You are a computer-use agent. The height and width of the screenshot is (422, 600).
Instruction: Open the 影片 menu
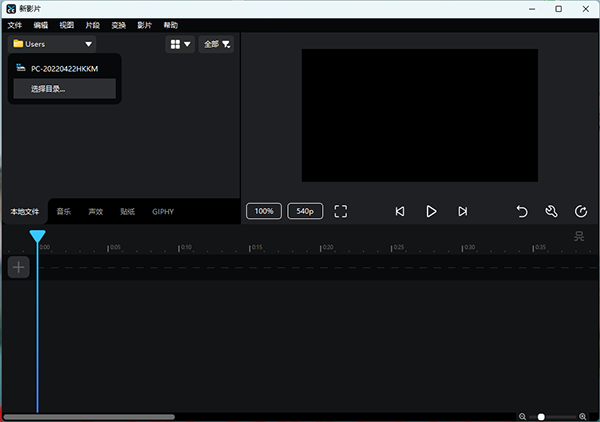tap(145, 25)
